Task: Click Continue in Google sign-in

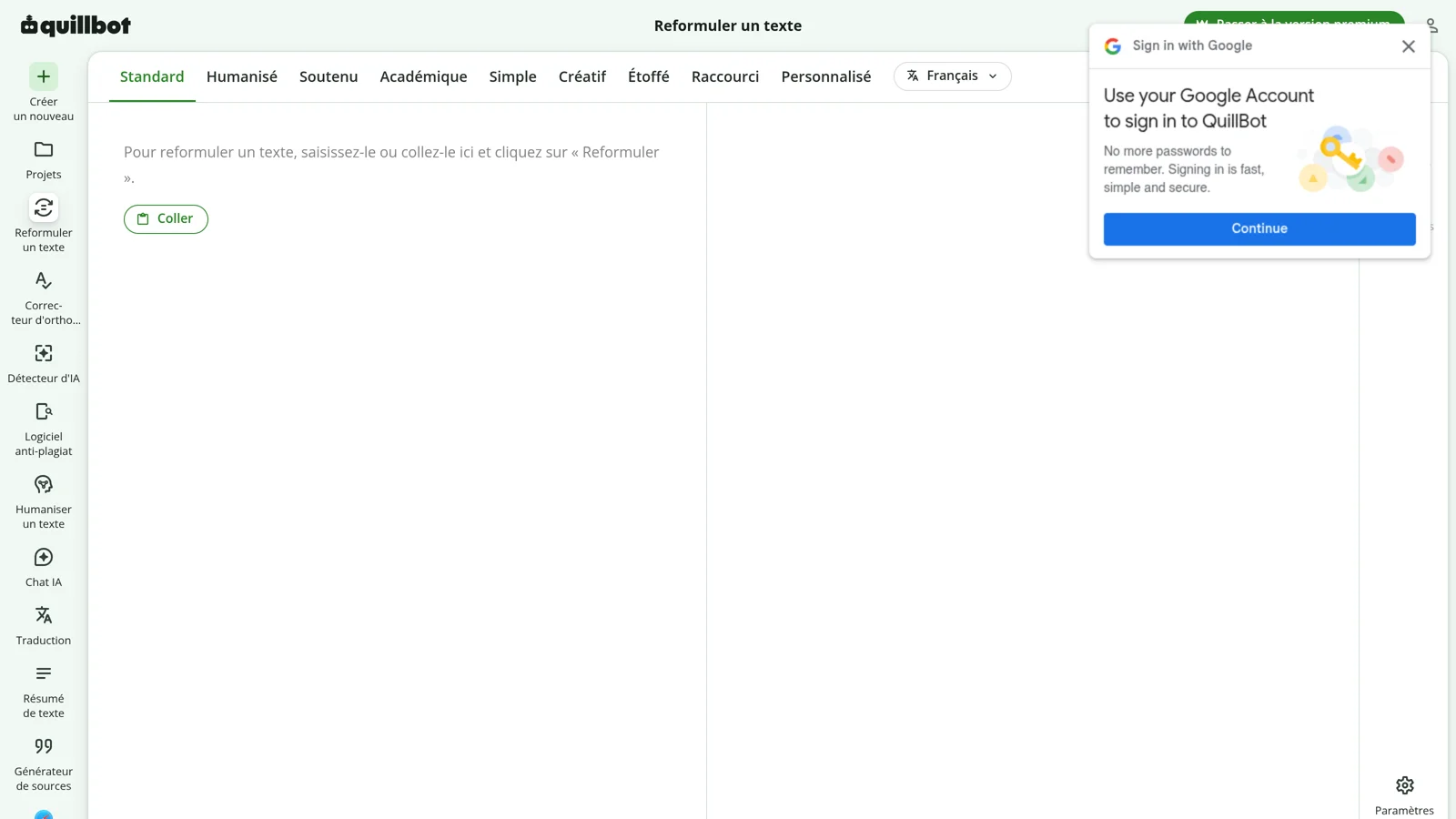Action: pyautogui.click(x=1259, y=228)
